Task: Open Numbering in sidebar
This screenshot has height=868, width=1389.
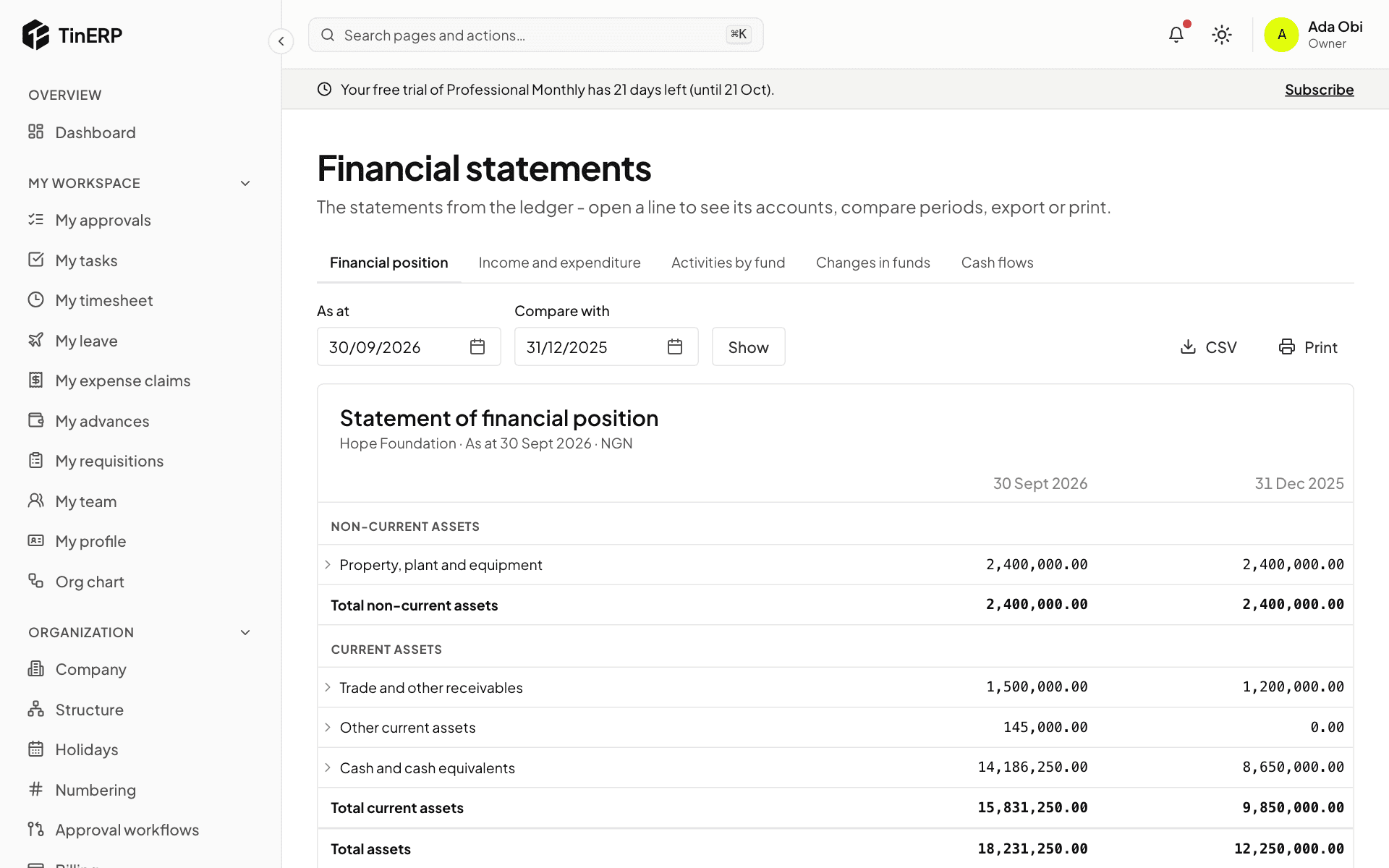Action: pyautogui.click(x=95, y=790)
